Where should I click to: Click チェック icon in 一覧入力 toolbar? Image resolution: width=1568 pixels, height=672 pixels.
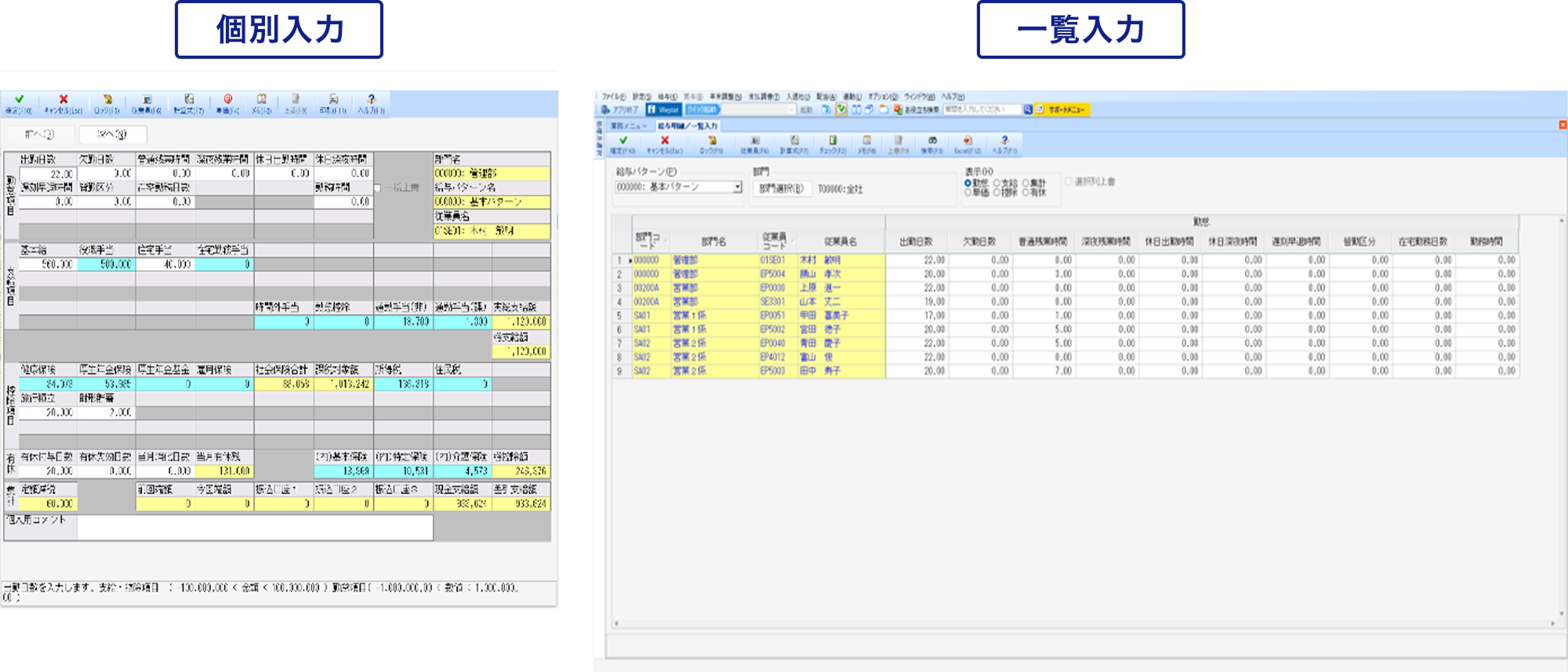tap(833, 143)
